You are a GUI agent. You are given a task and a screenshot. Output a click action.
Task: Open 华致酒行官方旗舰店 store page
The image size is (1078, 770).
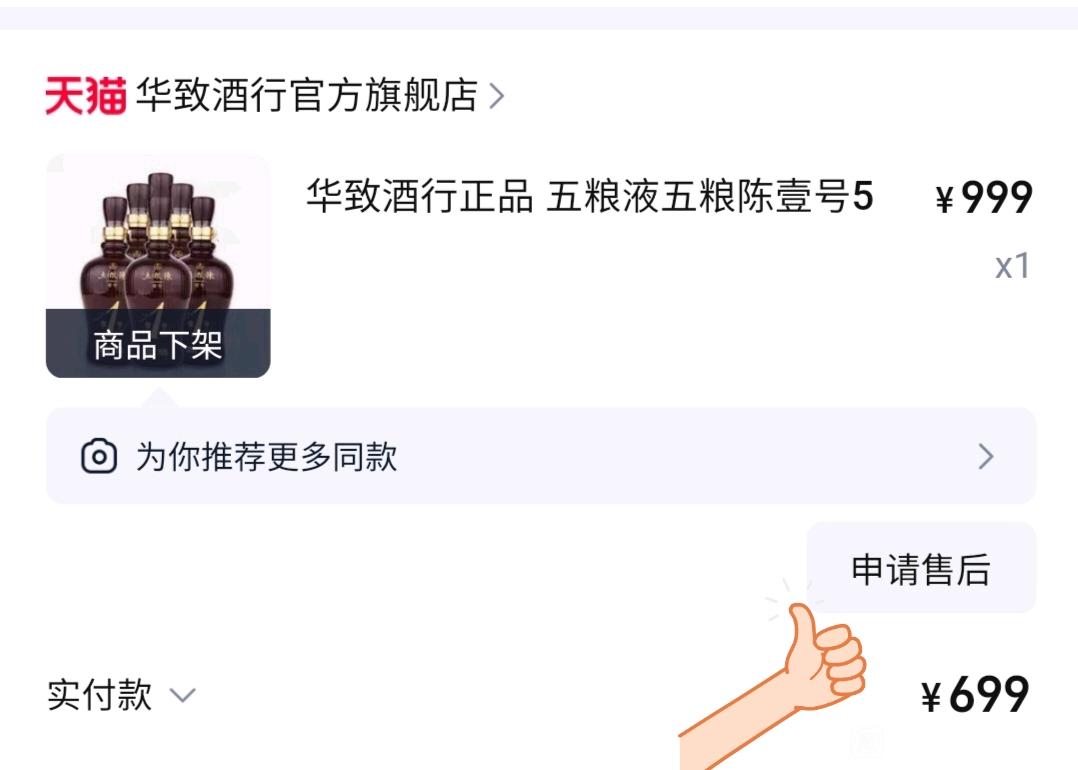(x=307, y=95)
